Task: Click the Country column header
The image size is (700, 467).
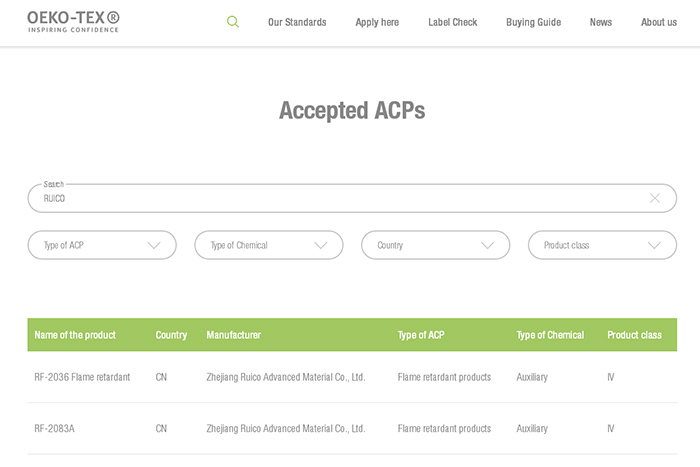Action: pos(171,335)
